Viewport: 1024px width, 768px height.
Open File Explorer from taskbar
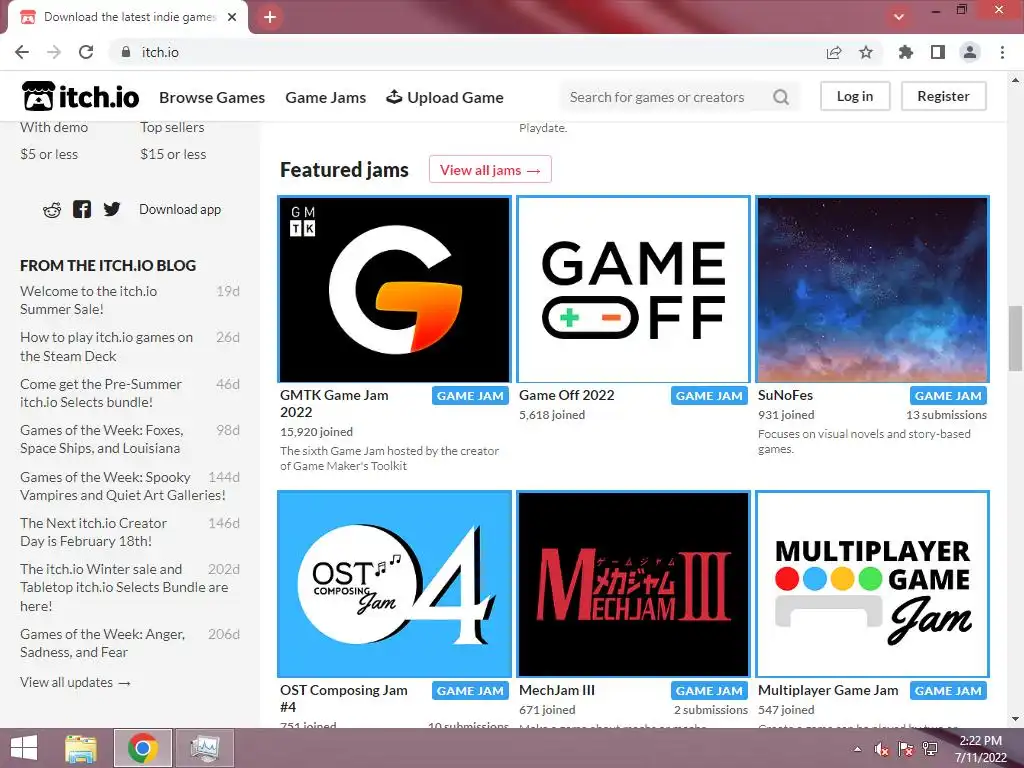pyautogui.click(x=81, y=748)
